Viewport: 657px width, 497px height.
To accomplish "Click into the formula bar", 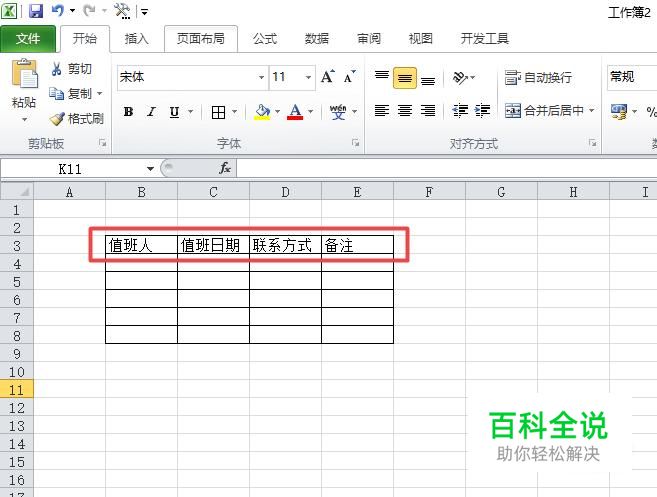I will tap(447, 169).
